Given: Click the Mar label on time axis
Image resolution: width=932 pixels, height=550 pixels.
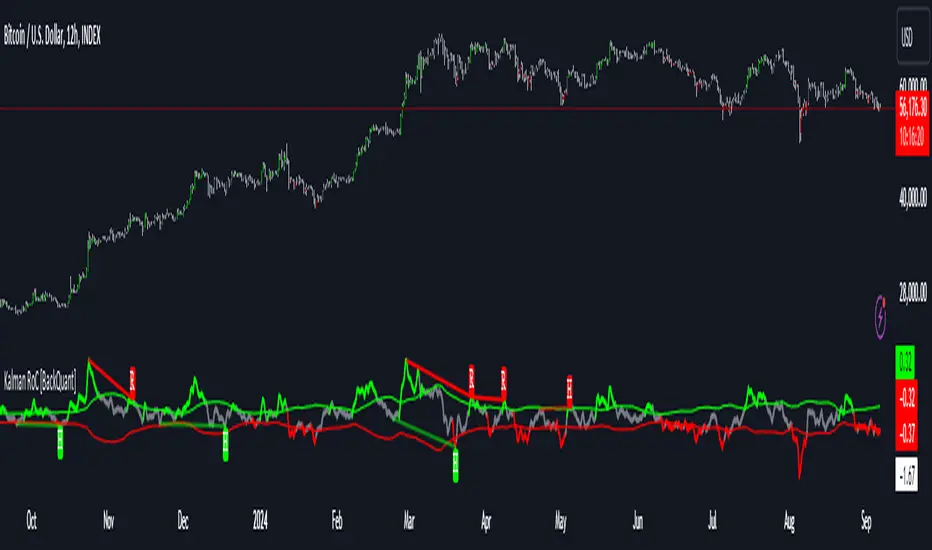Looking at the screenshot, I should 409,521.
